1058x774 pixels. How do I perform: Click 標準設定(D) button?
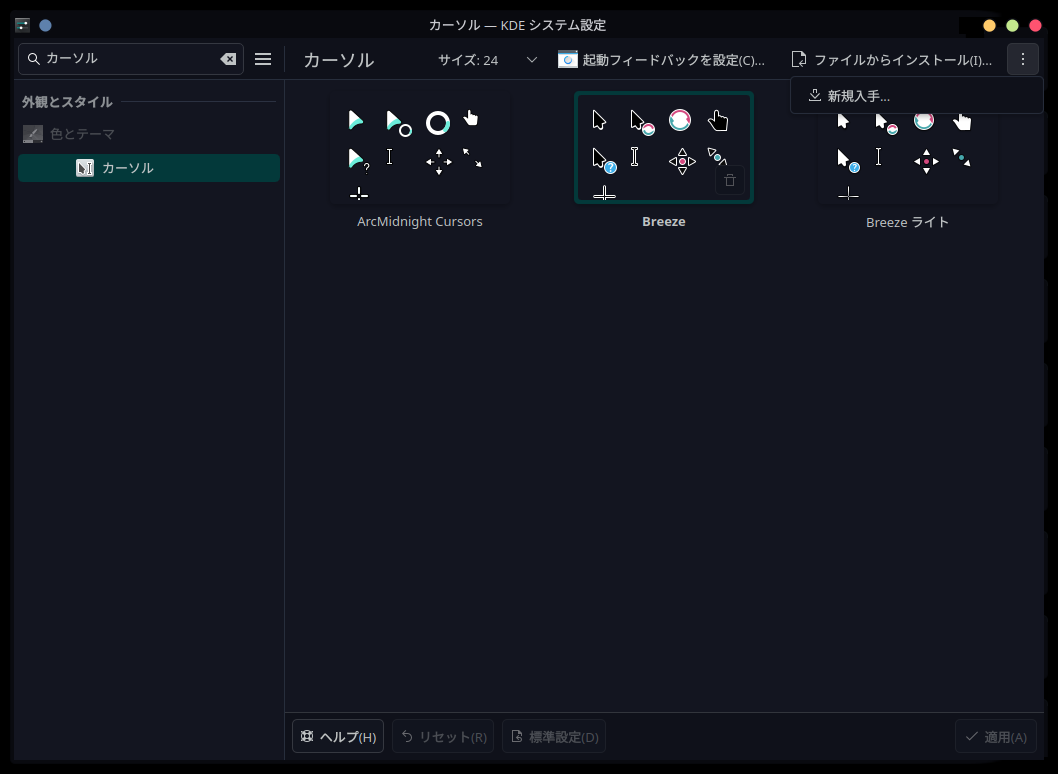554,736
